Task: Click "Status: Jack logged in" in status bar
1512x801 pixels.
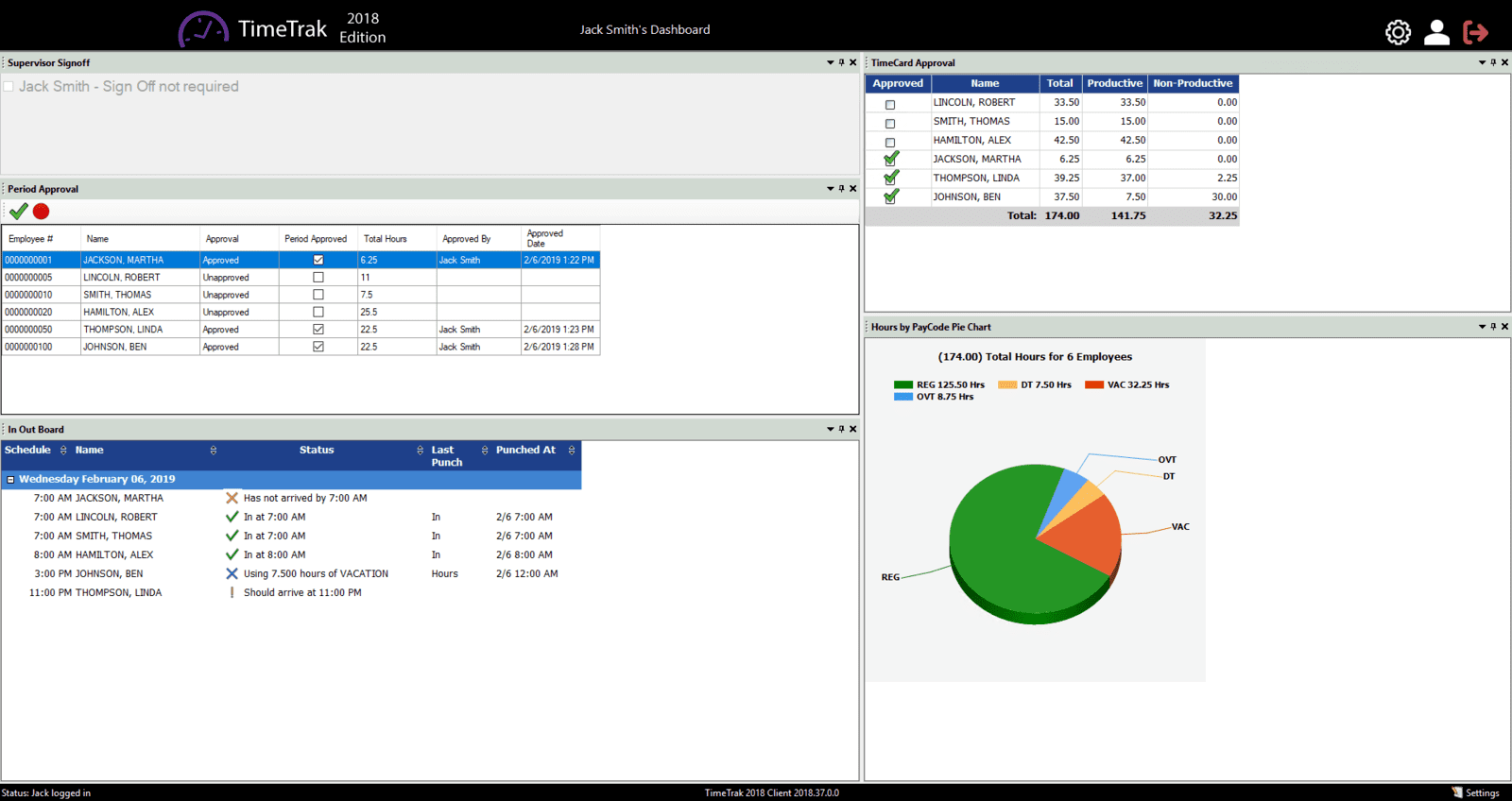Action: coord(46,792)
